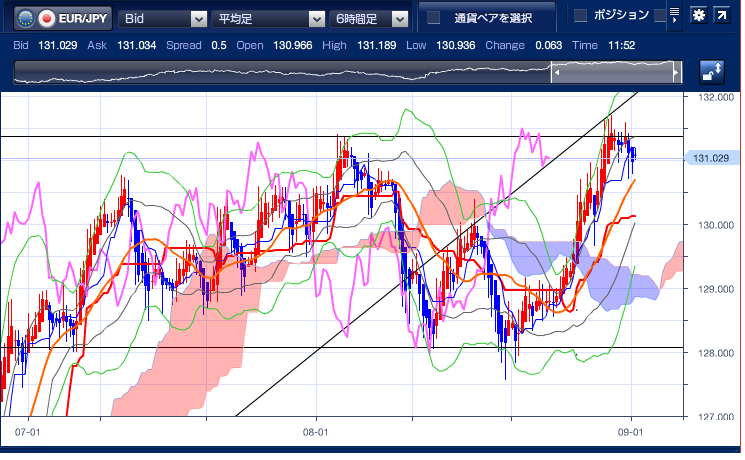745x460 pixels.
Task: Toggle the checkbox right of ポジション
Action: click(x=660, y=16)
